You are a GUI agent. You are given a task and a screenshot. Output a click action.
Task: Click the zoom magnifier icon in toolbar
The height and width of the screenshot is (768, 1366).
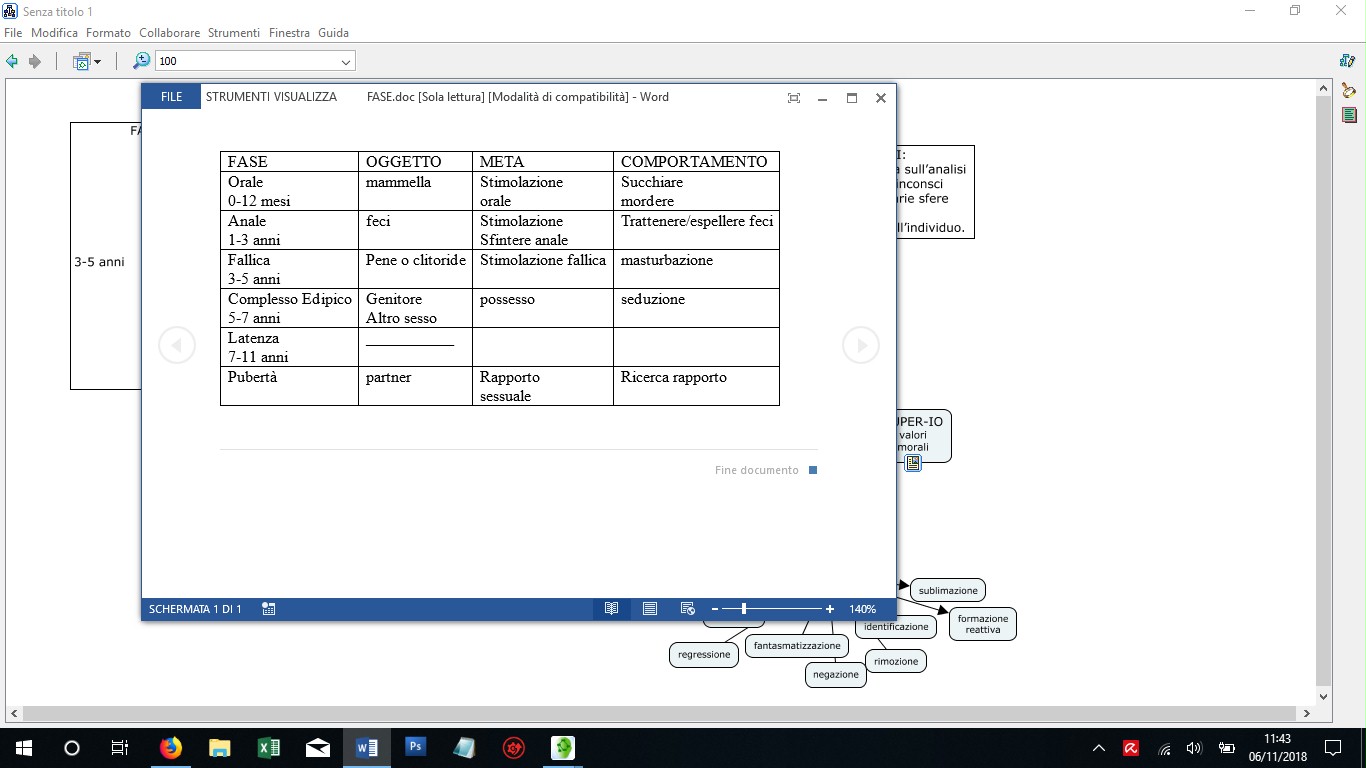(x=141, y=61)
